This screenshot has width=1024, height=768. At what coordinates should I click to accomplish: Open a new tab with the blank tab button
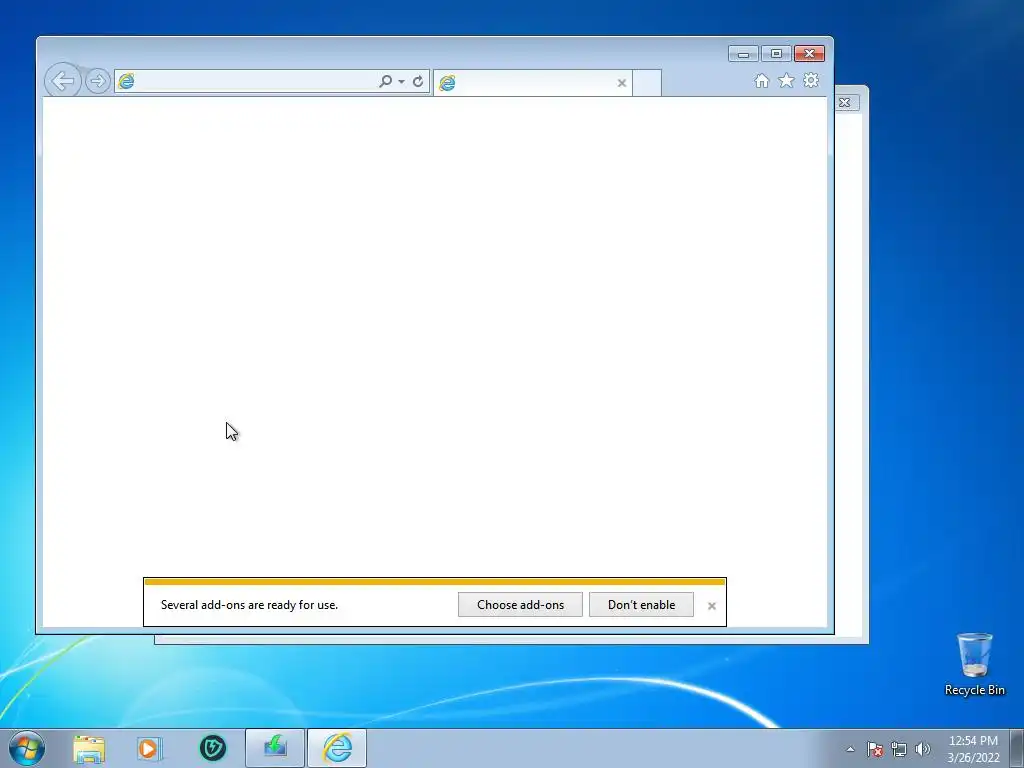click(647, 83)
